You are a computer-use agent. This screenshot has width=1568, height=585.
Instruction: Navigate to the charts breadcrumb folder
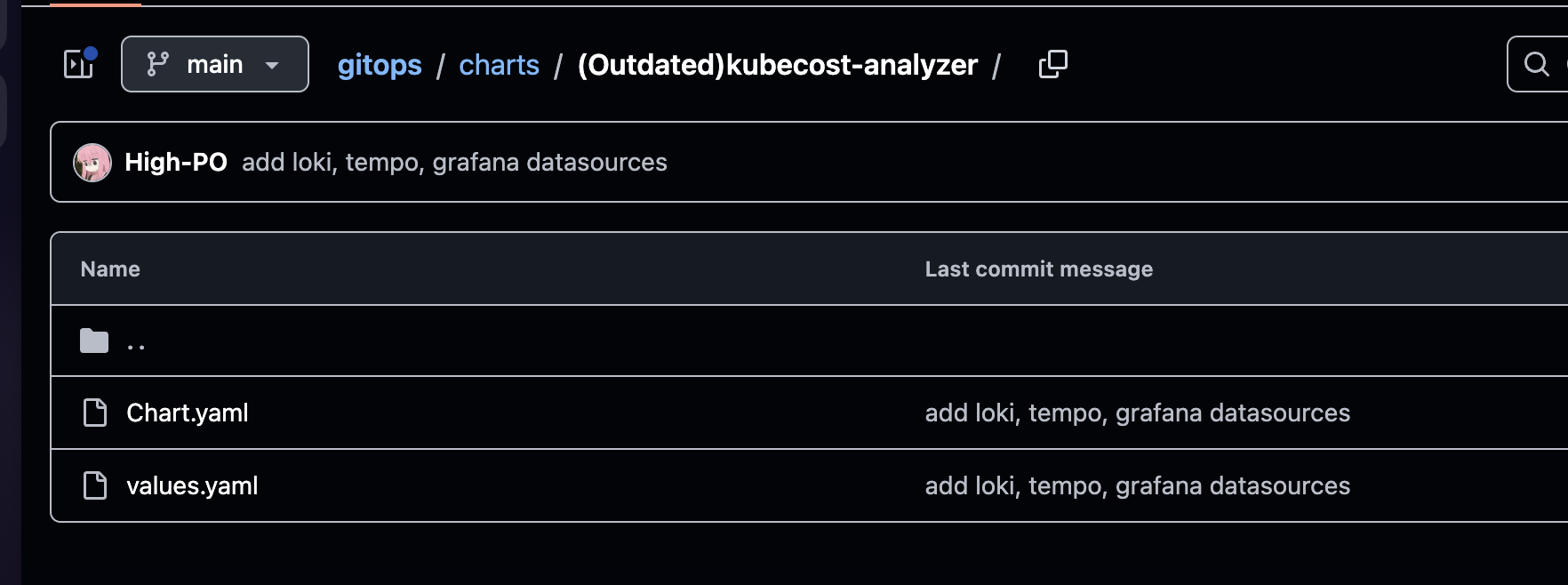click(499, 65)
